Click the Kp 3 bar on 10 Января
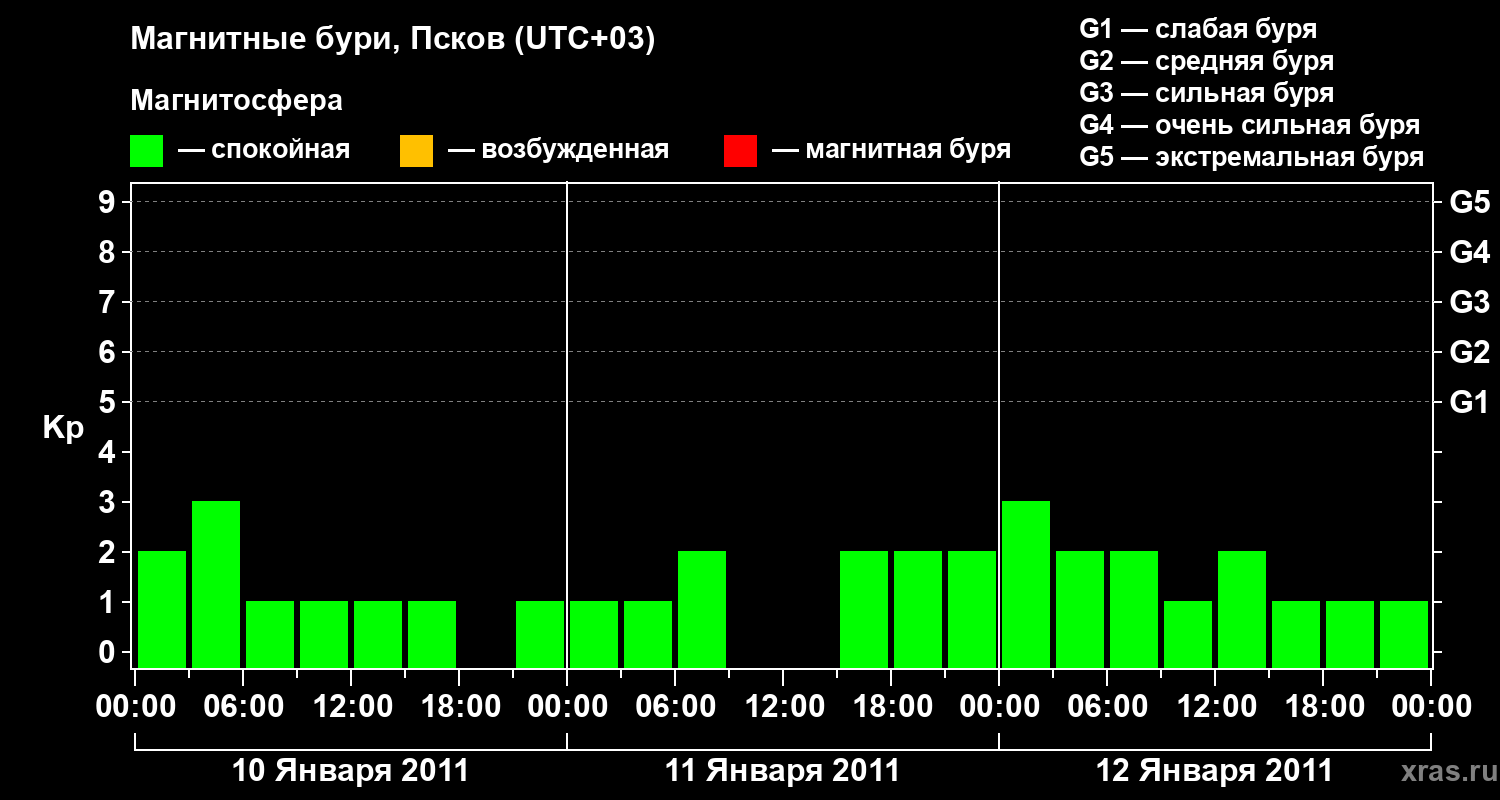 (x=216, y=584)
